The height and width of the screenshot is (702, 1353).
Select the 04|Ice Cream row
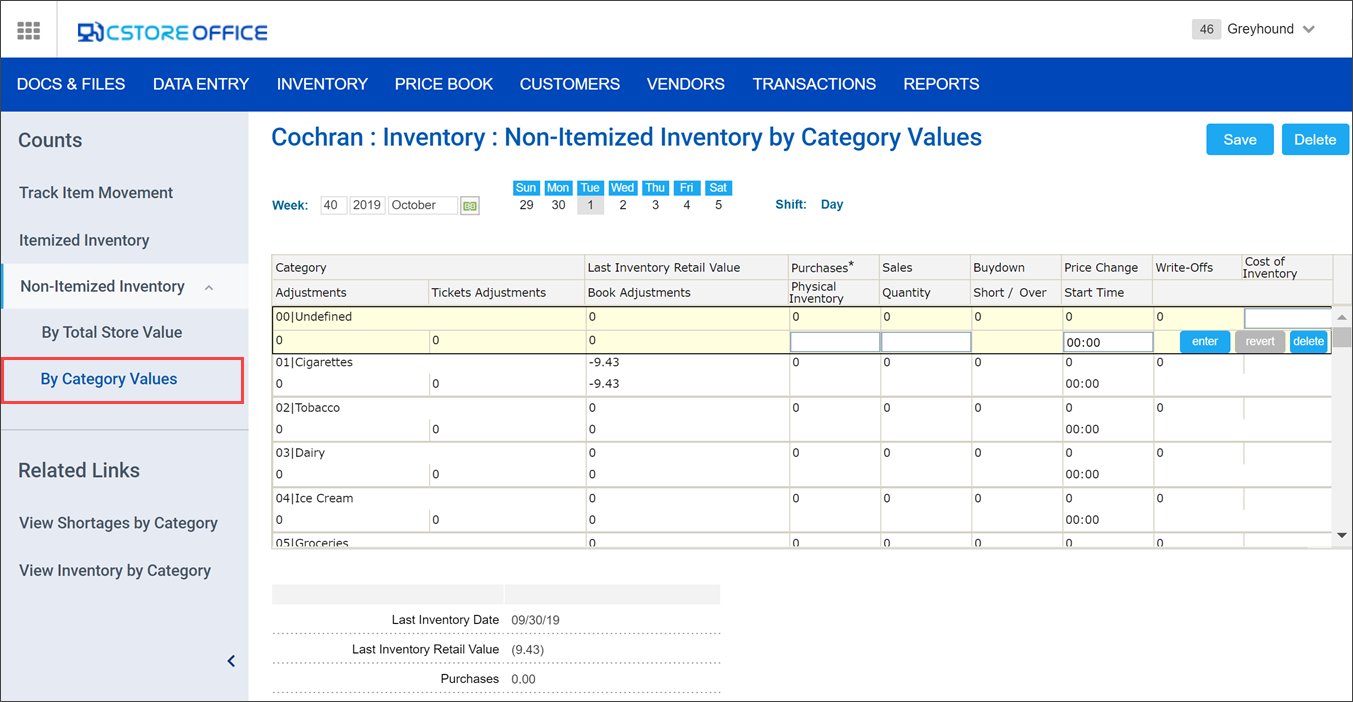point(802,509)
